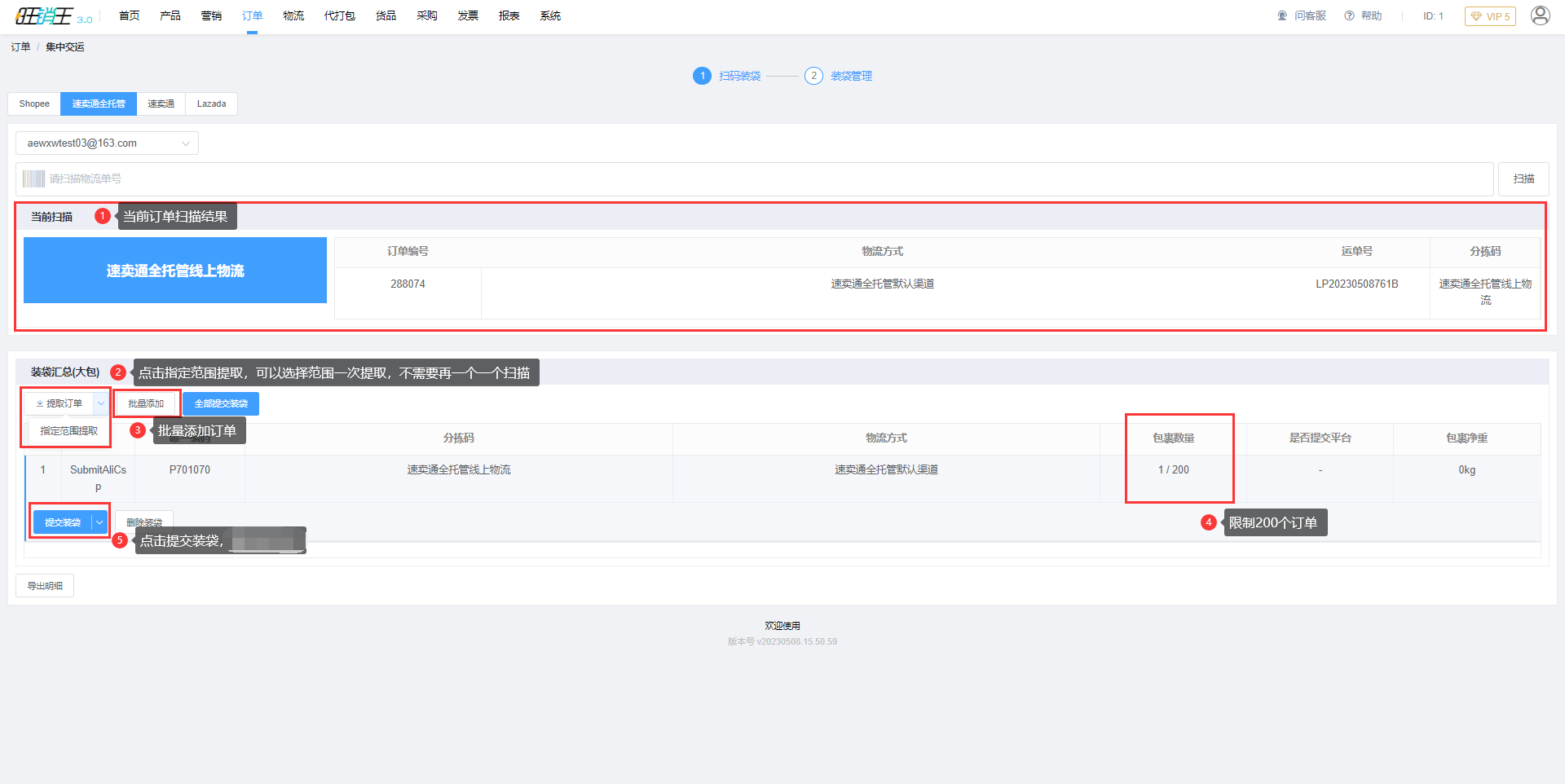Open the 物流 menu
The height and width of the screenshot is (784, 1565).
click(x=293, y=15)
